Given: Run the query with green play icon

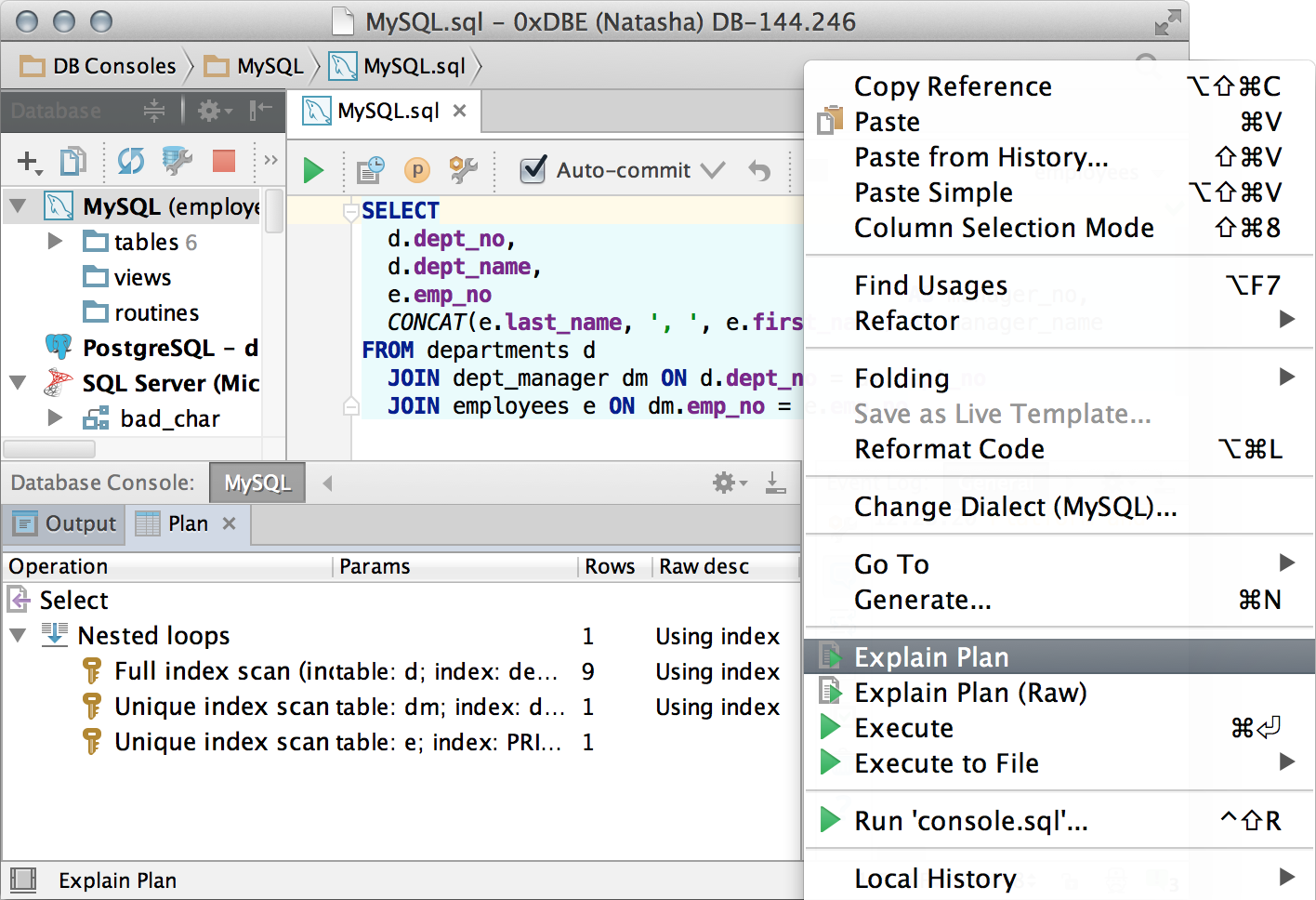Looking at the screenshot, I should tap(313, 170).
